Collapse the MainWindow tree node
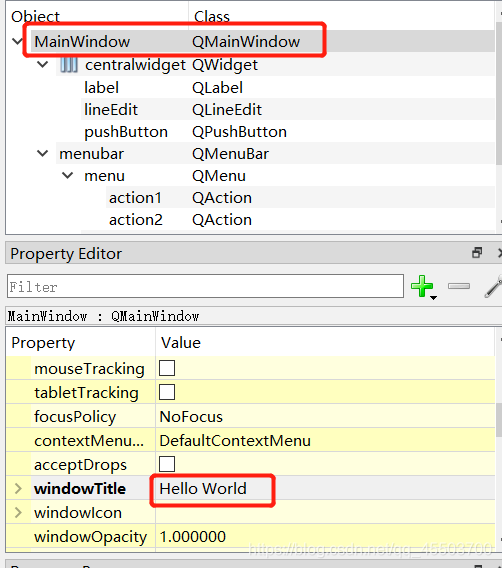Screen dimensions: 502x568 coord(17,41)
